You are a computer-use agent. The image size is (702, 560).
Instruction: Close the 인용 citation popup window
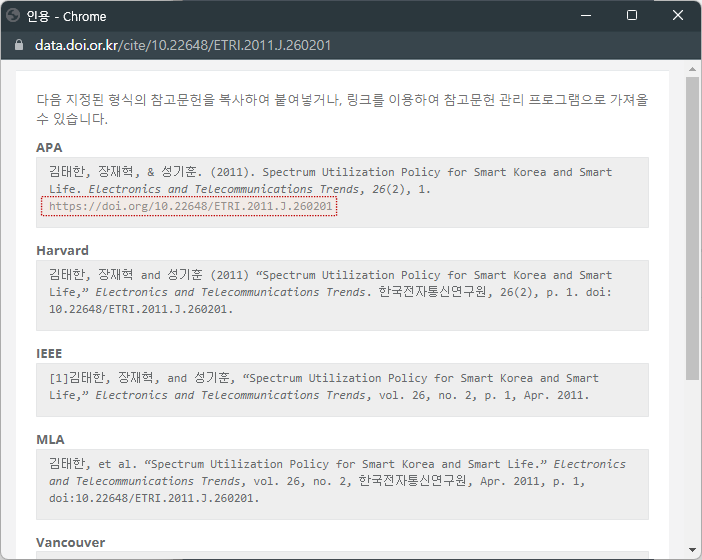(678, 15)
